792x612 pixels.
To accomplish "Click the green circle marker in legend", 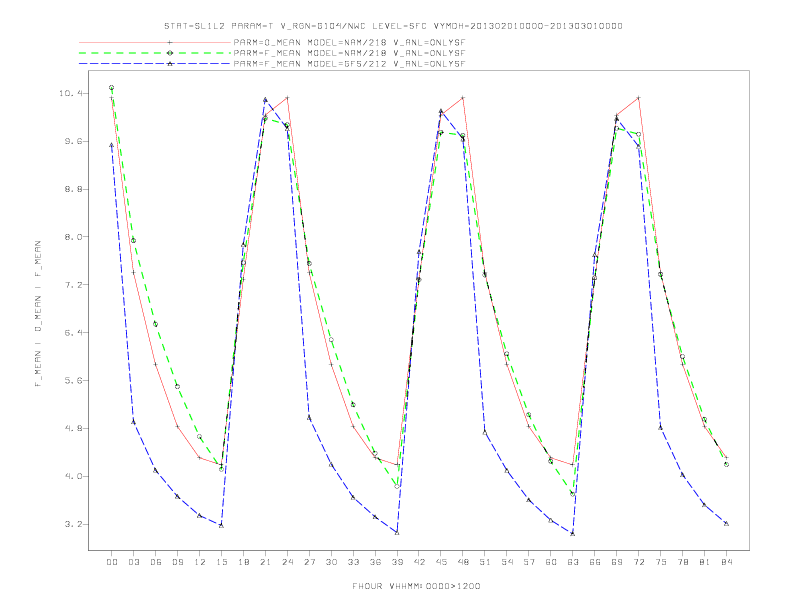I will tap(170, 53).
